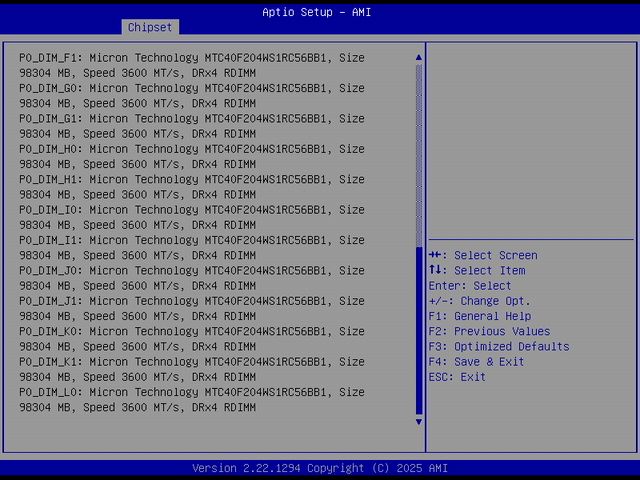640x480 pixels.
Task: Click 'F1: General Help' hint
Action: pyautogui.click(x=480, y=316)
